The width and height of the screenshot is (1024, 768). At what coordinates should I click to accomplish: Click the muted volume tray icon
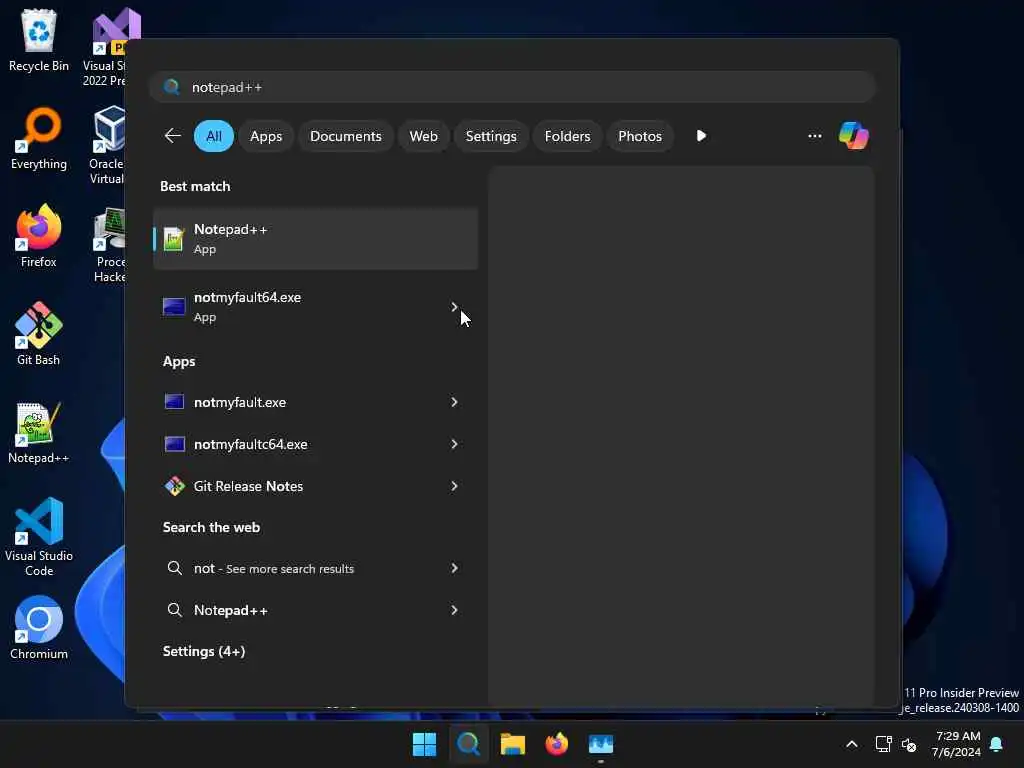(908, 744)
